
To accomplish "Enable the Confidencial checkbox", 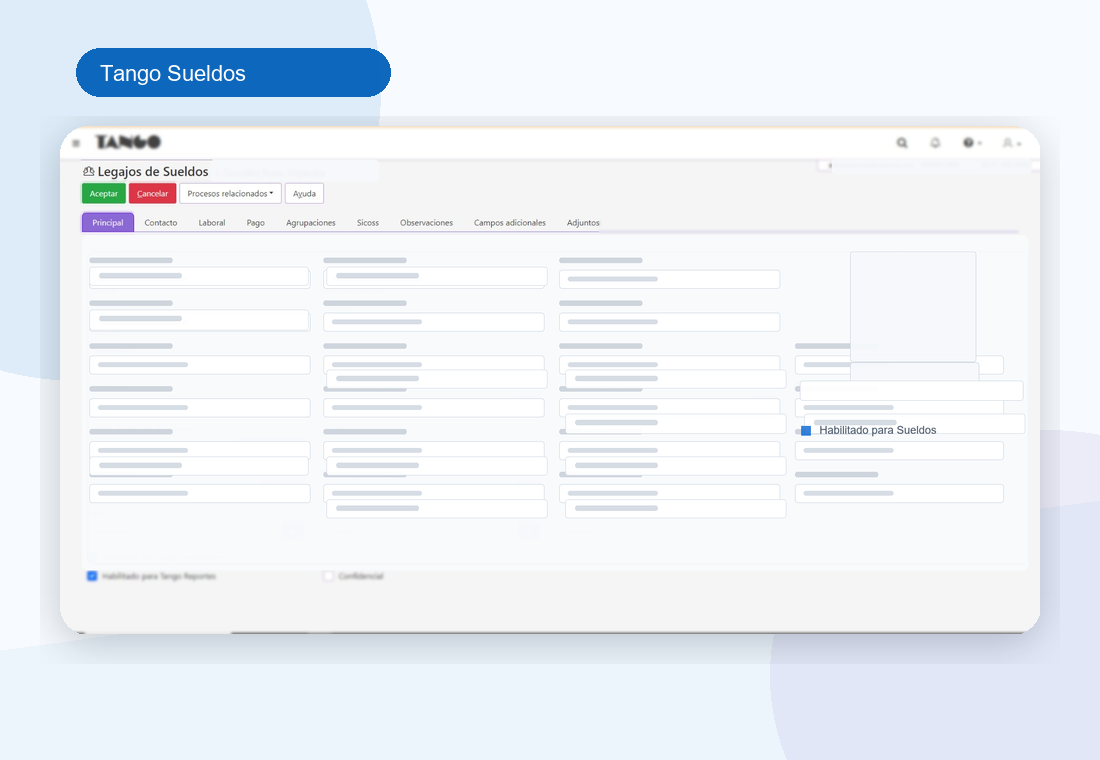I will [328, 576].
